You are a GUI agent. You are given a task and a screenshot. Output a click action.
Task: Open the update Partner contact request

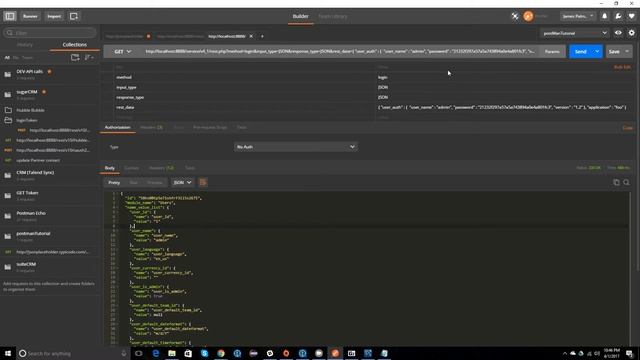(x=38, y=160)
